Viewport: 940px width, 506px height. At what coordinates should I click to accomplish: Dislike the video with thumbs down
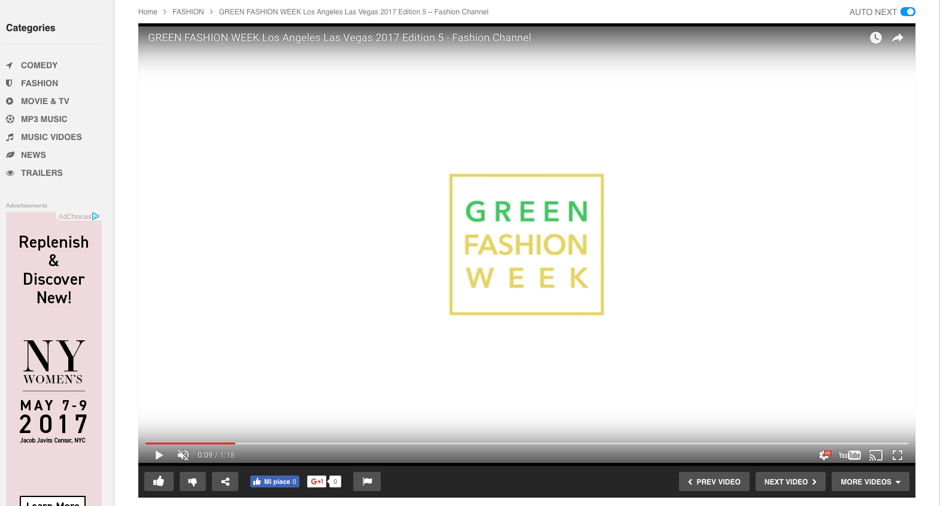192,481
